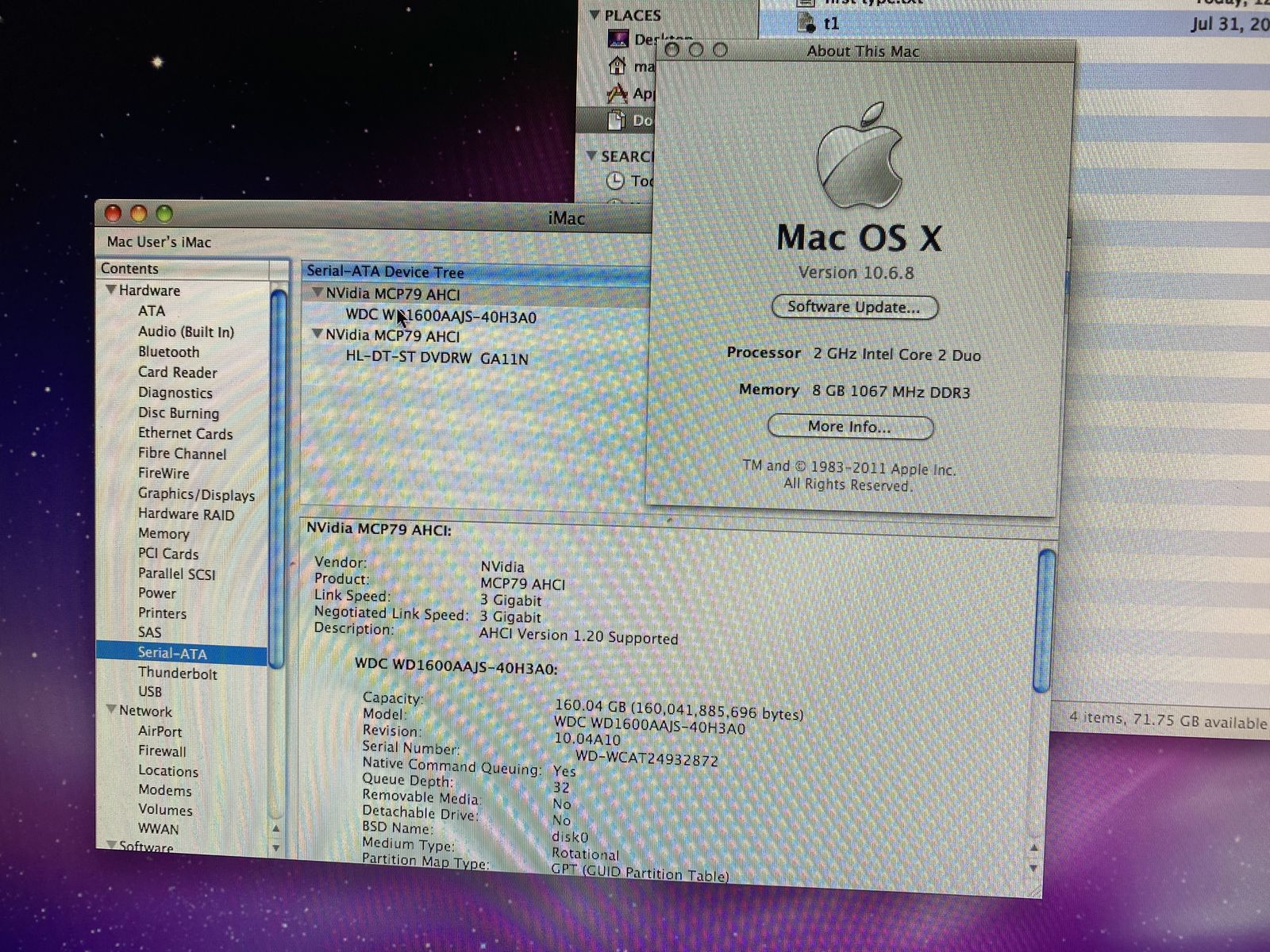Viewport: 1270px width, 952px height.
Task: Select USB in the Contents list
Action: tap(149, 692)
